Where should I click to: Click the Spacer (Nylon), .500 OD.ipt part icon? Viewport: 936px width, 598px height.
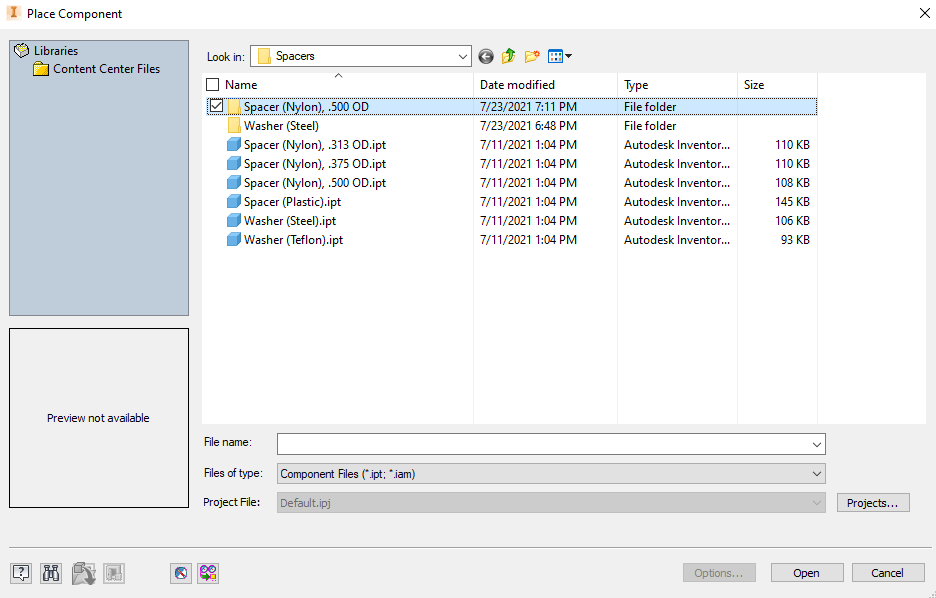234,183
